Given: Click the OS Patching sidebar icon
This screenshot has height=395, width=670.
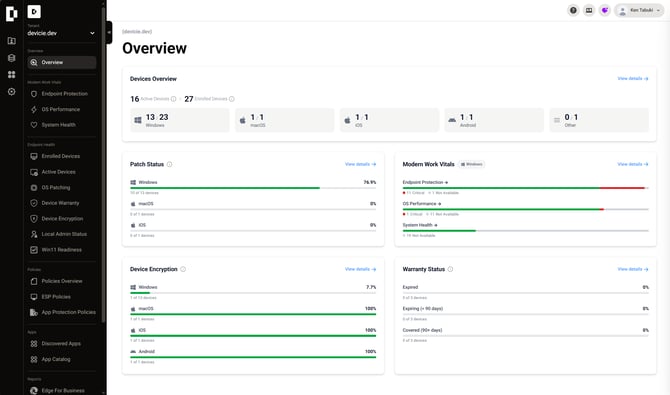Looking at the screenshot, I should (x=34, y=187).
